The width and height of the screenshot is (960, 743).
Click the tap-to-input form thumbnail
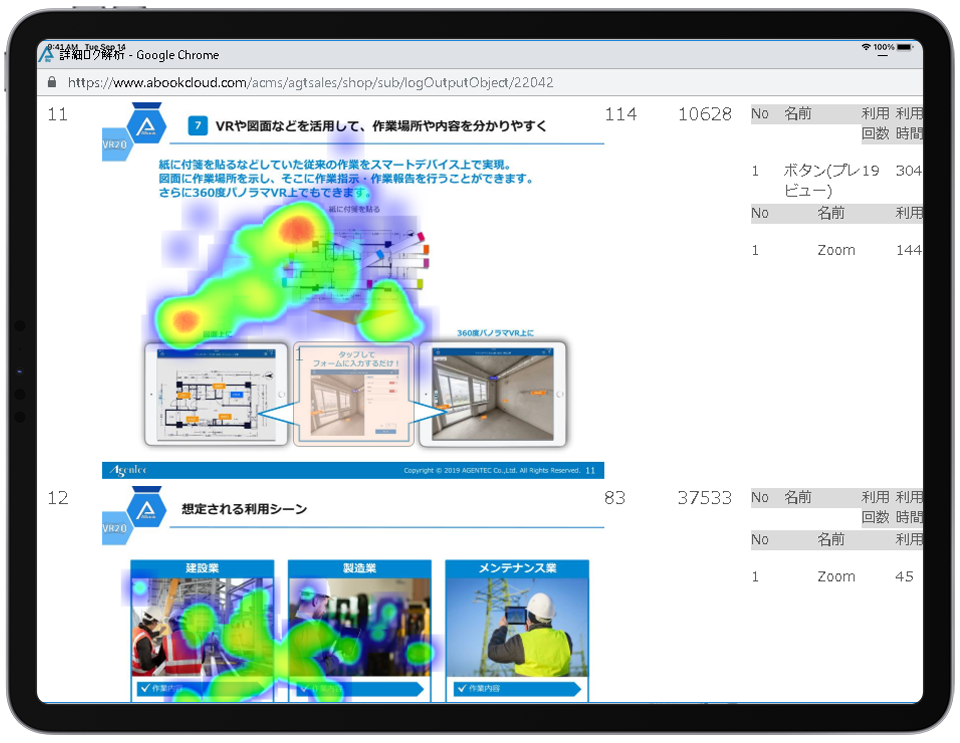354,394
